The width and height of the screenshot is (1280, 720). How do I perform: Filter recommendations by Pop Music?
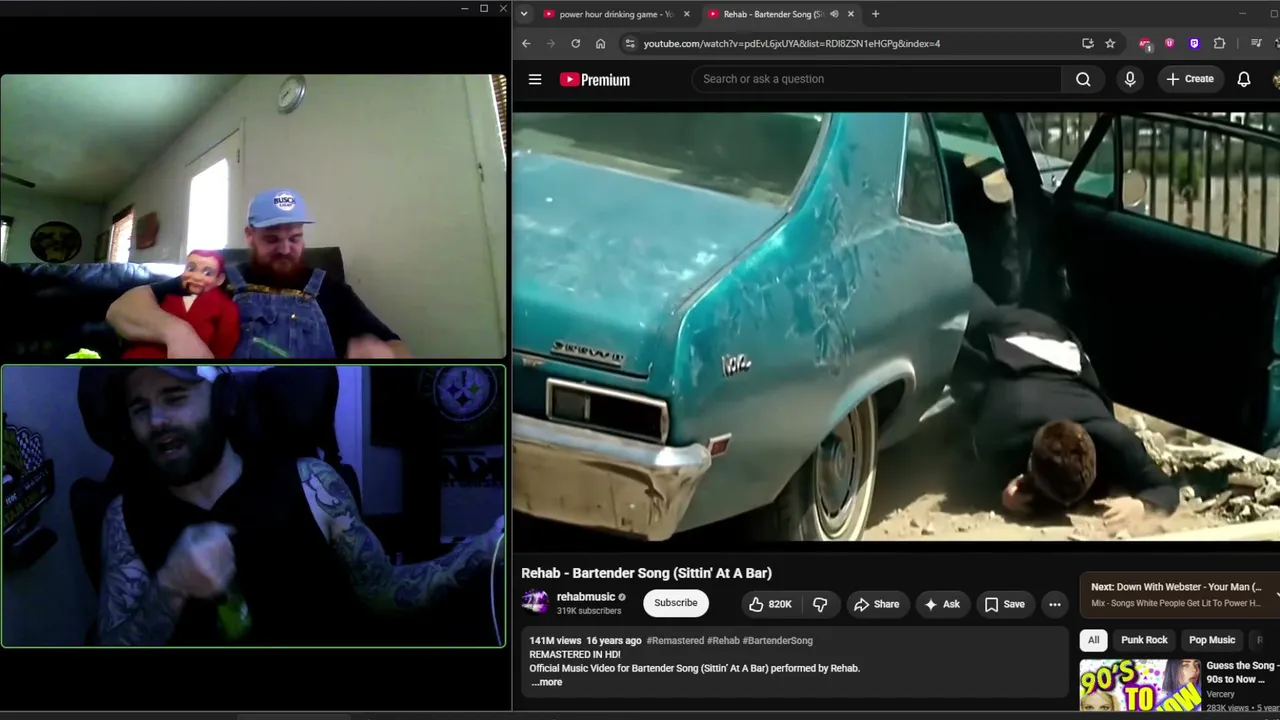click(1212, 640)
